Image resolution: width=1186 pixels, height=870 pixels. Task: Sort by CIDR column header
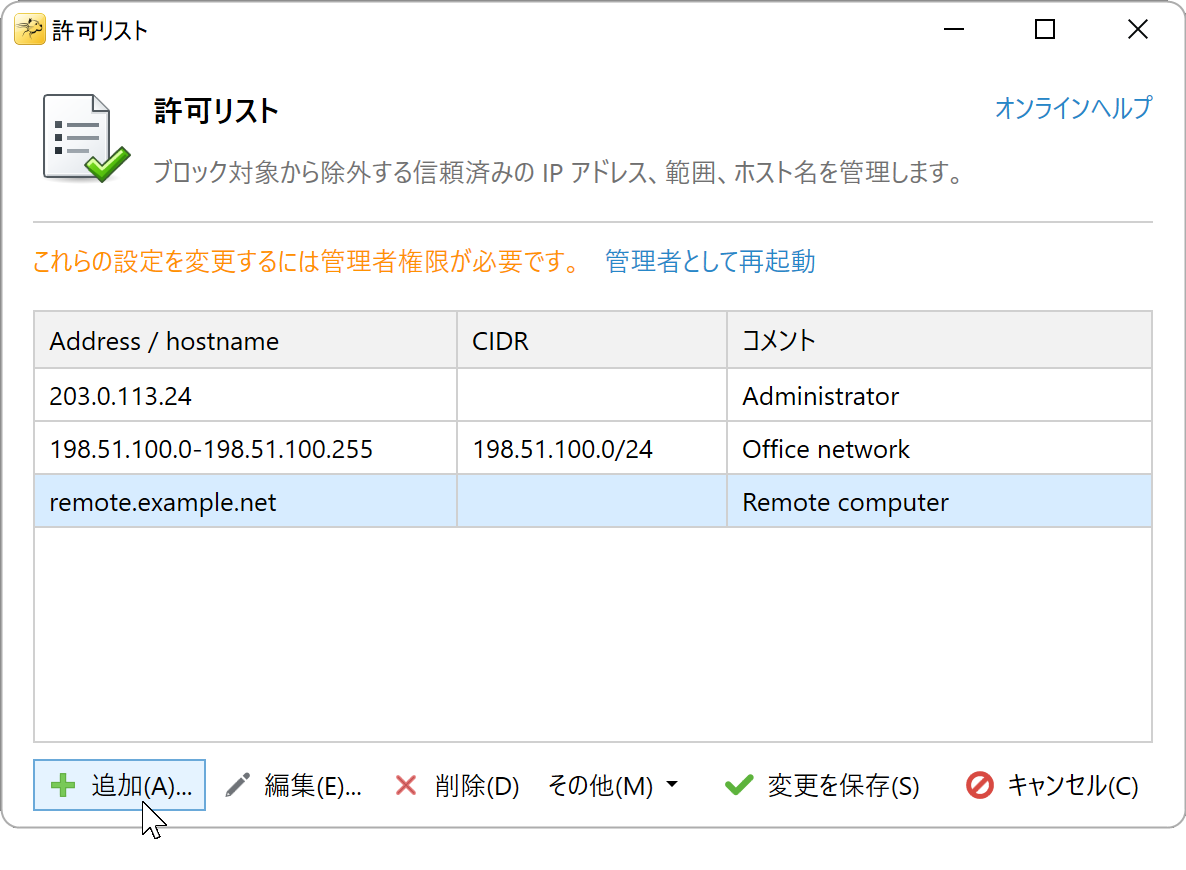coord(591,340)
